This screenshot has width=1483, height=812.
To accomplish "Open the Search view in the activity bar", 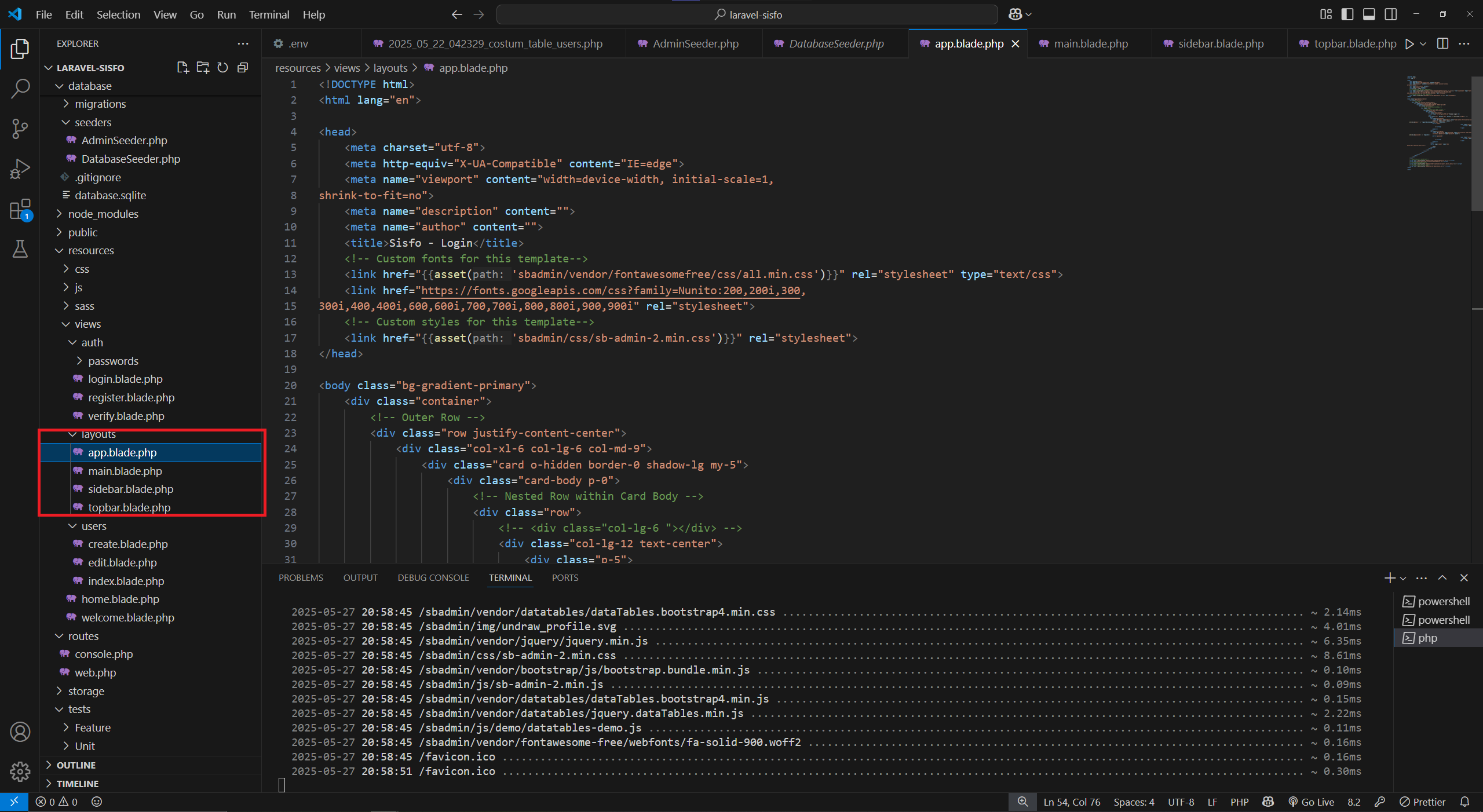I will coord(20,89).
